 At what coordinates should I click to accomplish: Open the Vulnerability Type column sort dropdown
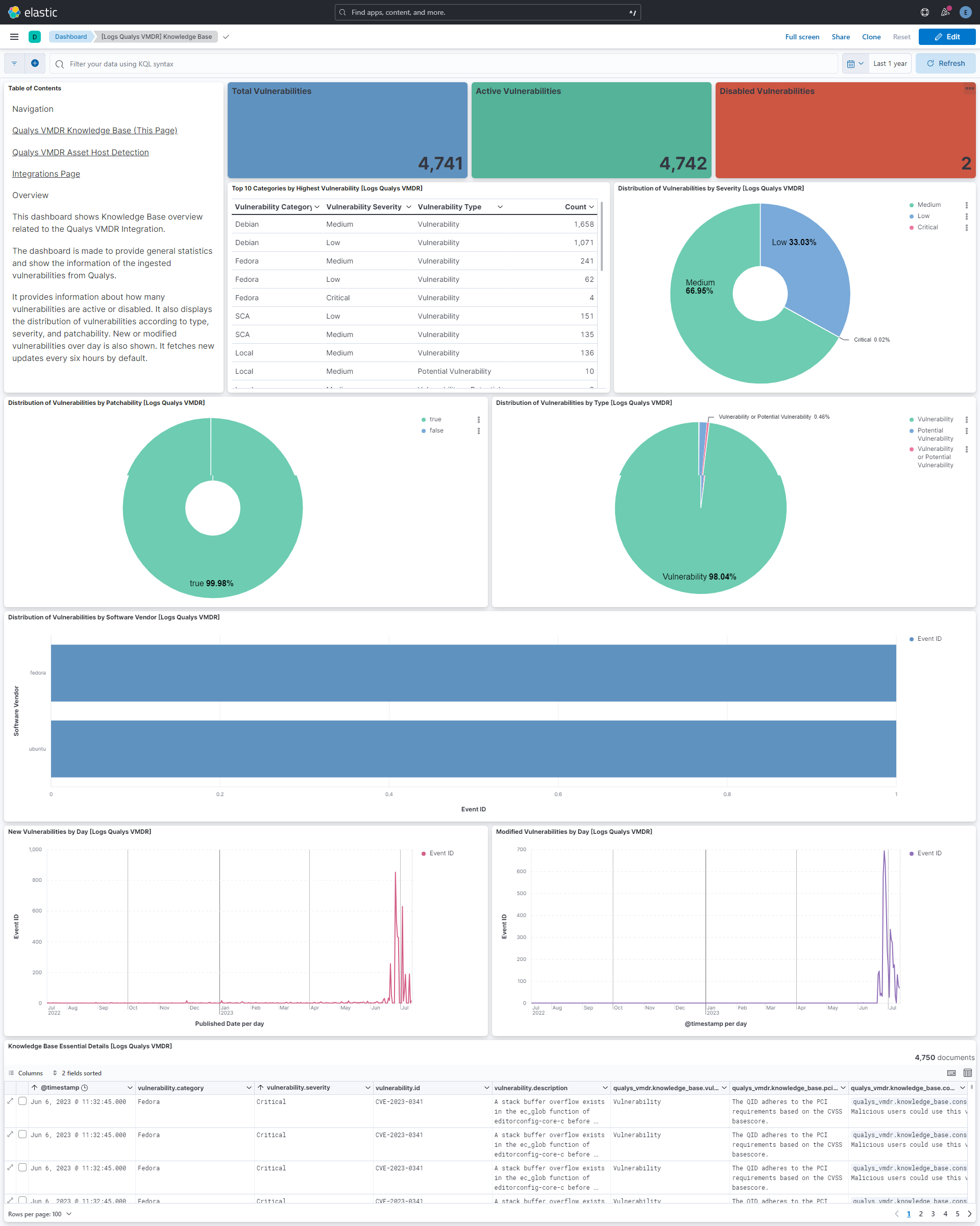[x=500, y=206]
